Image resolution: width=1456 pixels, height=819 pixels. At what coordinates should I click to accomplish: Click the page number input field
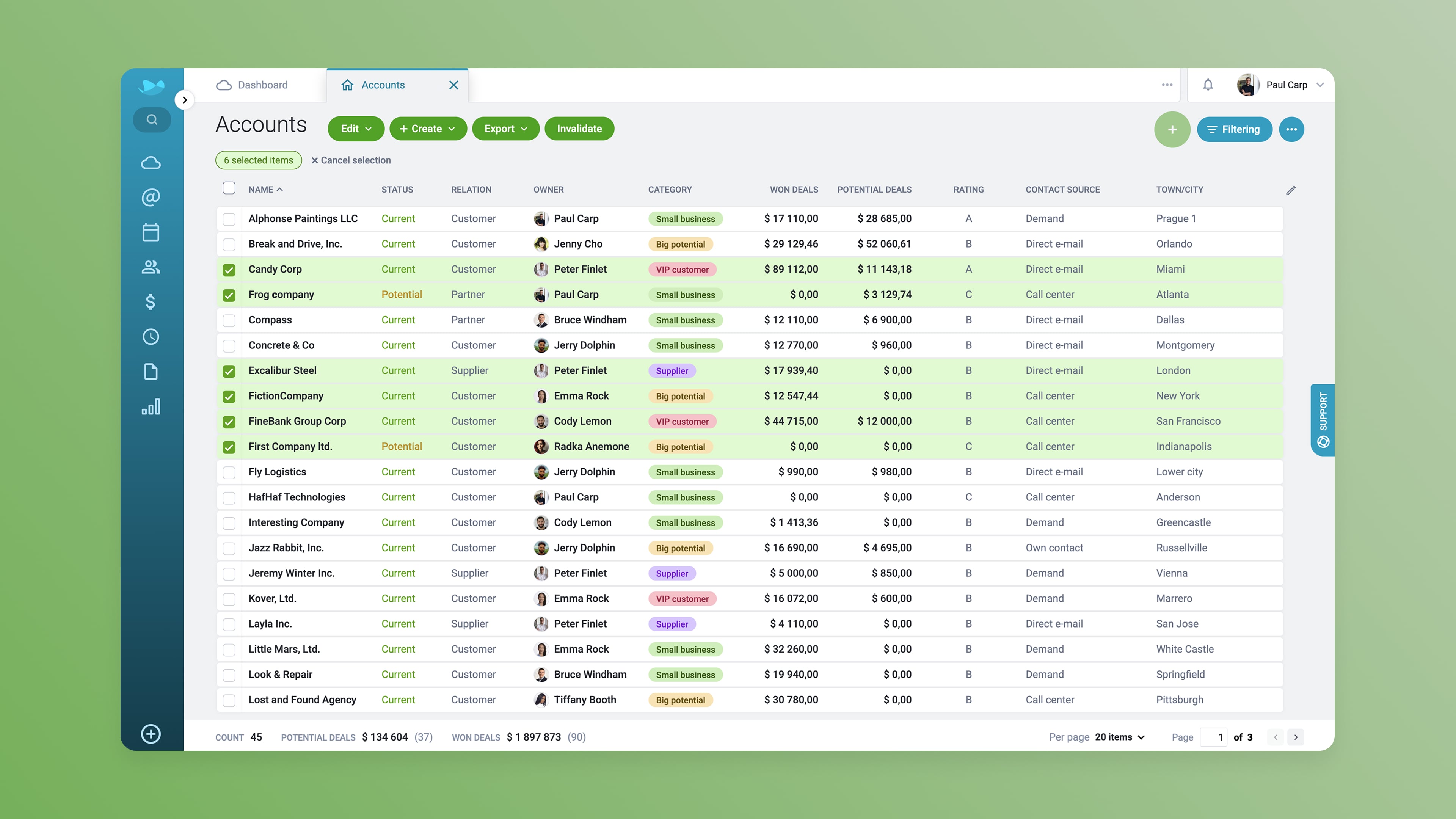[1214, 737]
